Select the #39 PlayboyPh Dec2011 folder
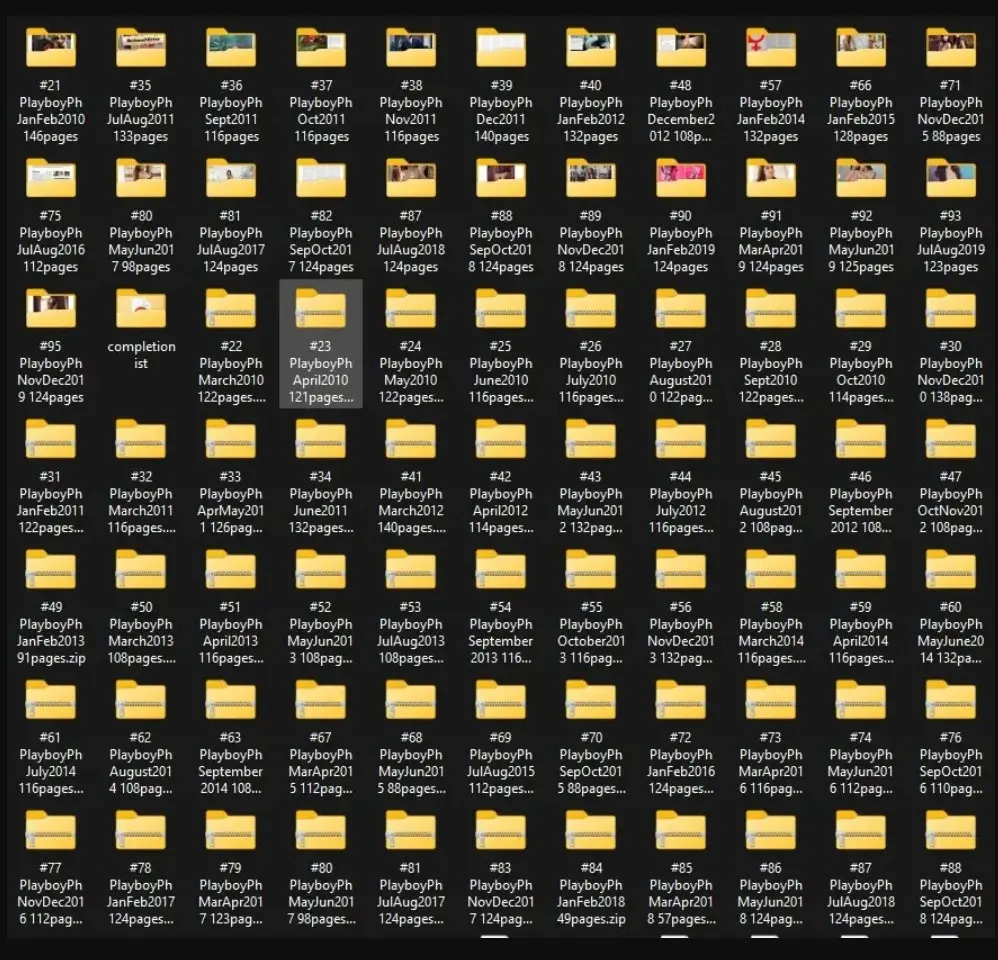 click(501, 48)
